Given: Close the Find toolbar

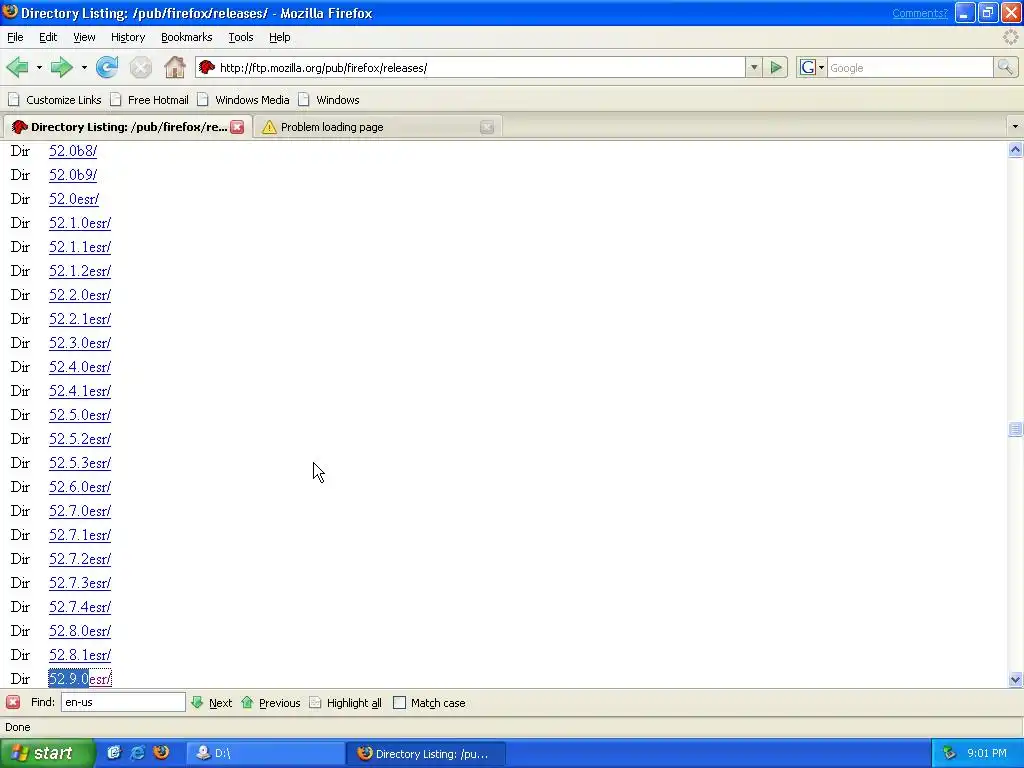Looking at the screenshot, I should 13,703.
